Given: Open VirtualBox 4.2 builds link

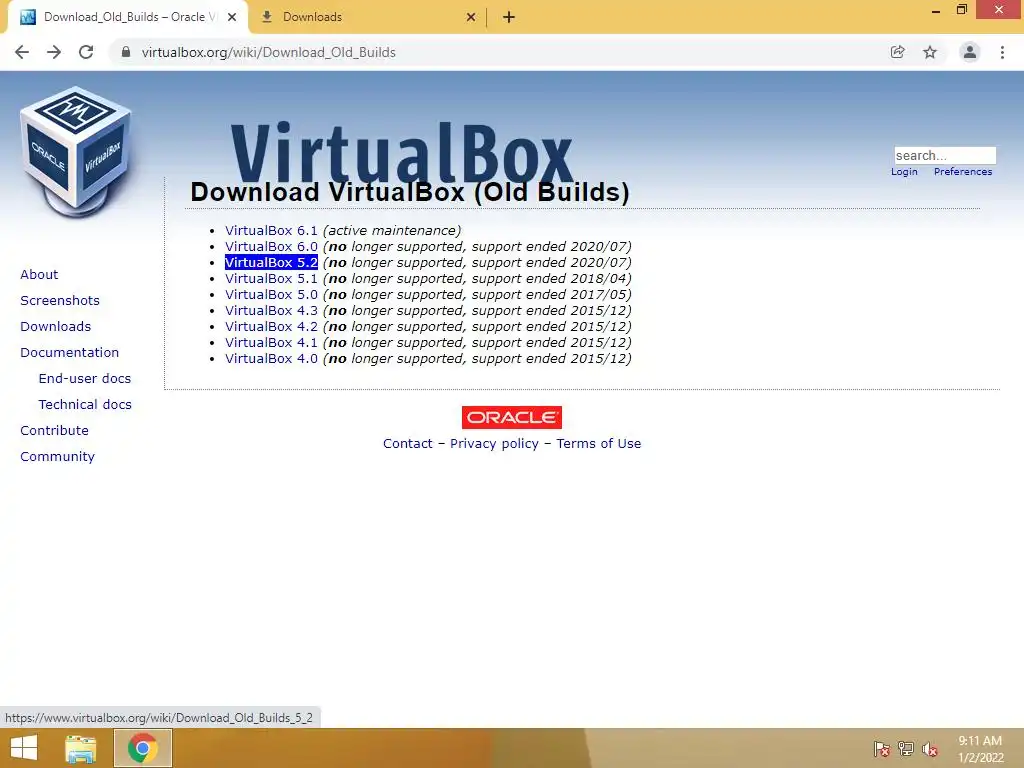Looking at the screenshot, I should click(x=271, y=327).
